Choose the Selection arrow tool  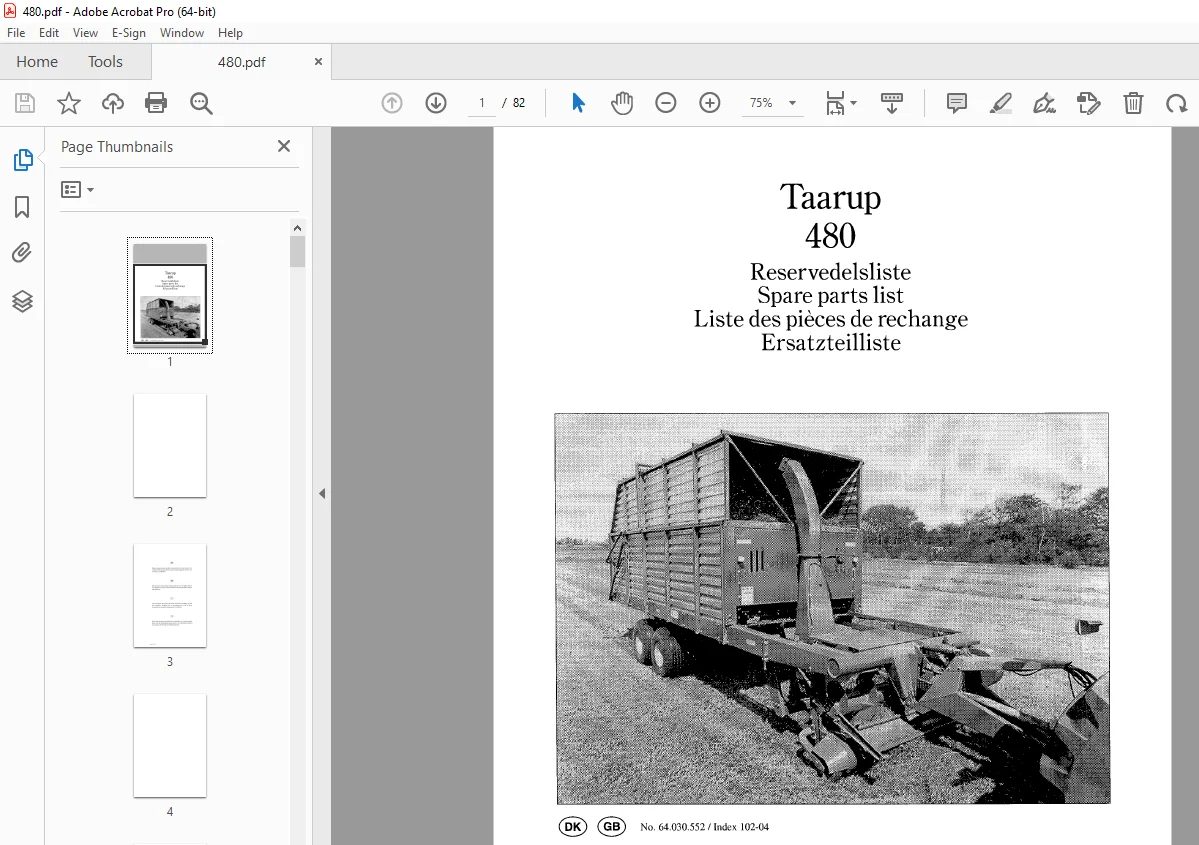(x=578, y=102)
